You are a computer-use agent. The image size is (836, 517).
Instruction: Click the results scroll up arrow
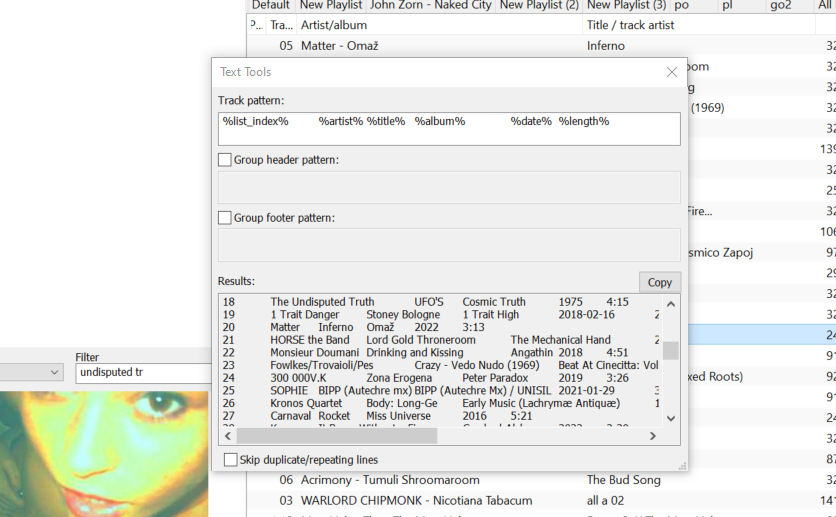[x=671, y=304]
